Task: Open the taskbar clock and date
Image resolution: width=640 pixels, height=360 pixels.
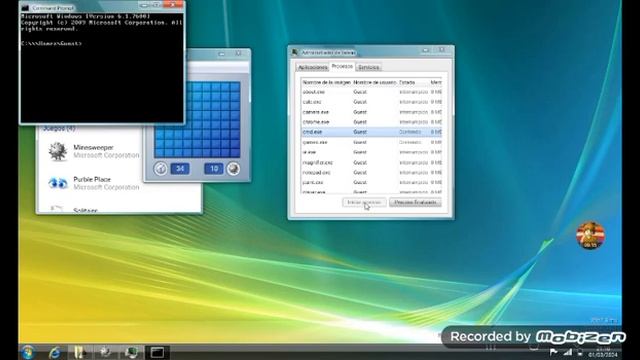Action: (x=603, y=352)
